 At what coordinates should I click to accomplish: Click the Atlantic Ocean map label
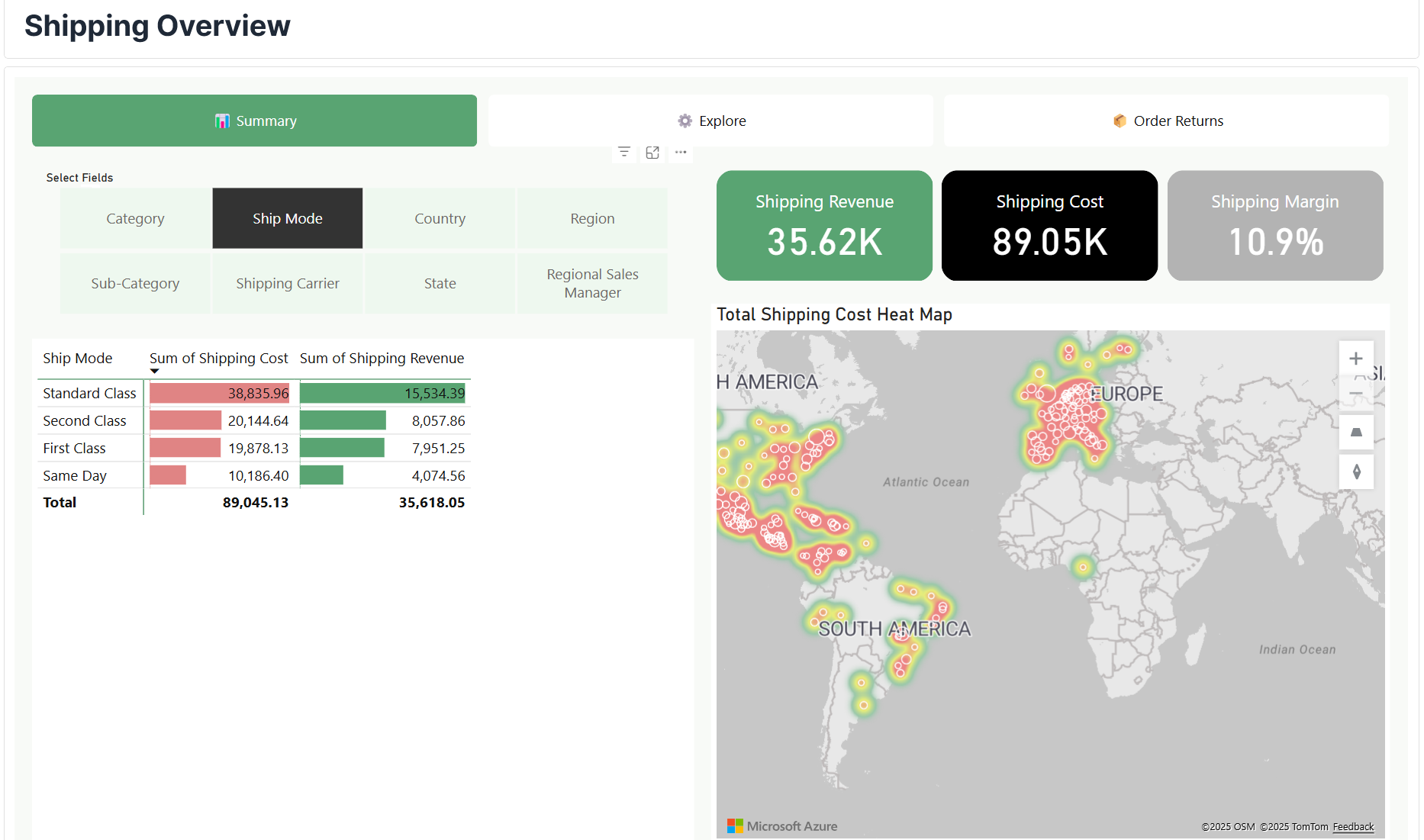tap(926, 482)
